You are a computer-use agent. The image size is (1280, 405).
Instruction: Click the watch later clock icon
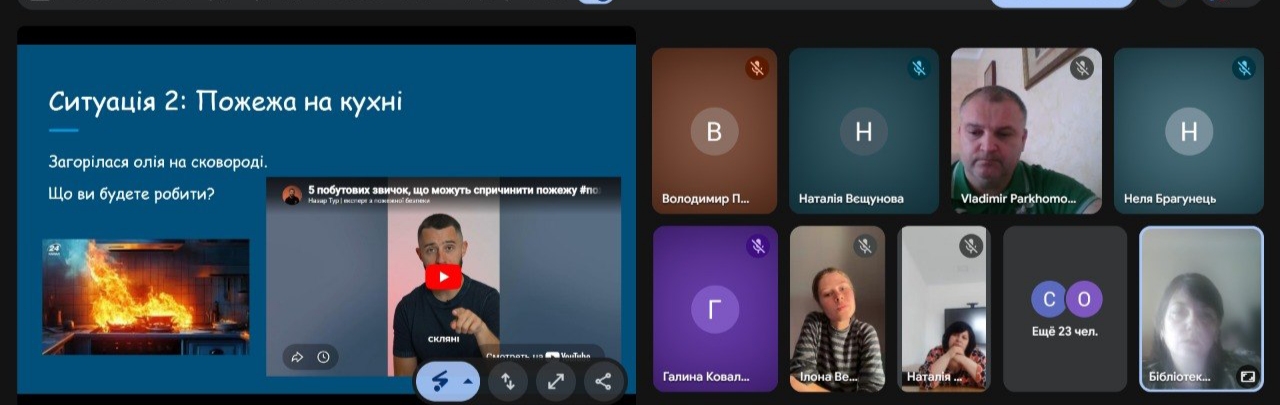coord(323,357)
